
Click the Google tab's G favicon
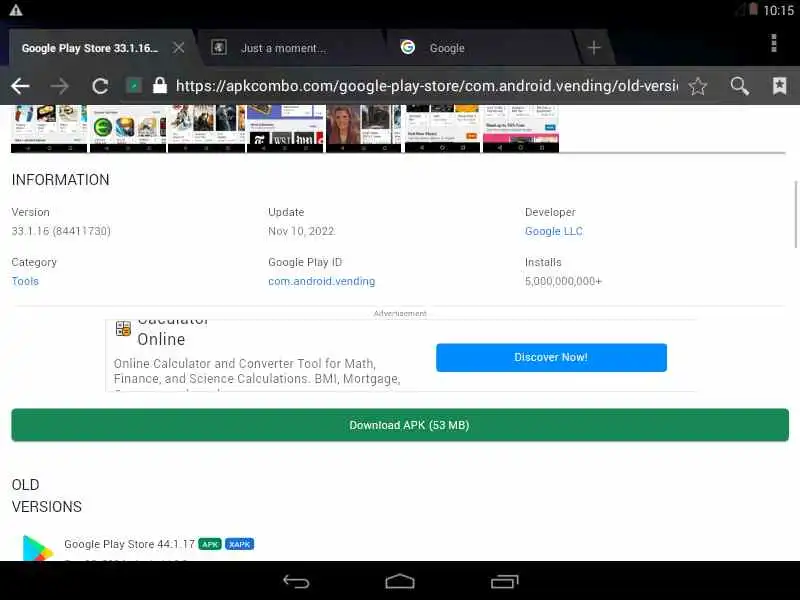pos(408,47)
